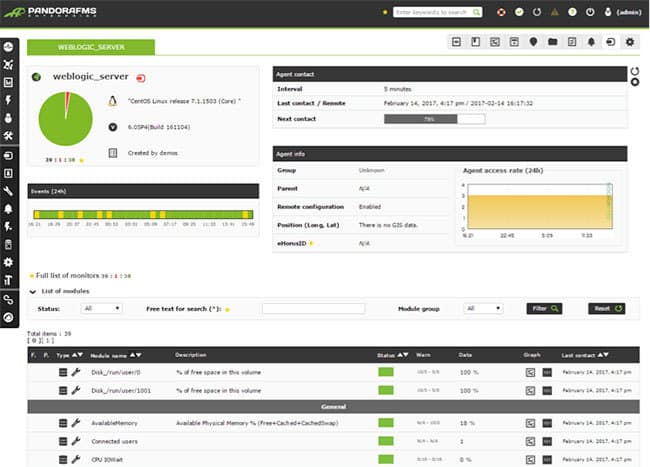Sort by the Last contact column arrows

pos(603,355)
